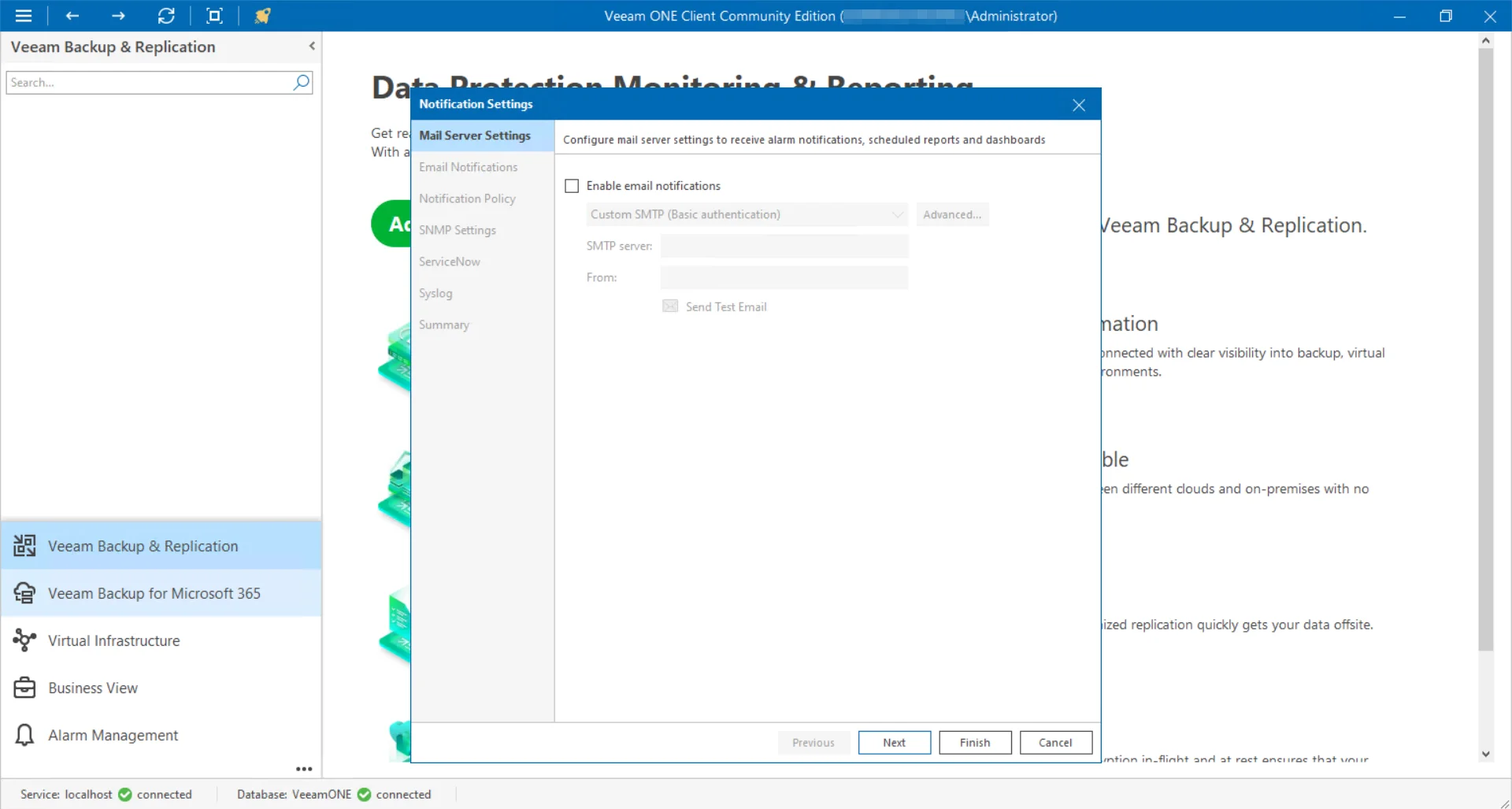
Task: Open the hamburger main menu
Action: (x=24, y=16)
